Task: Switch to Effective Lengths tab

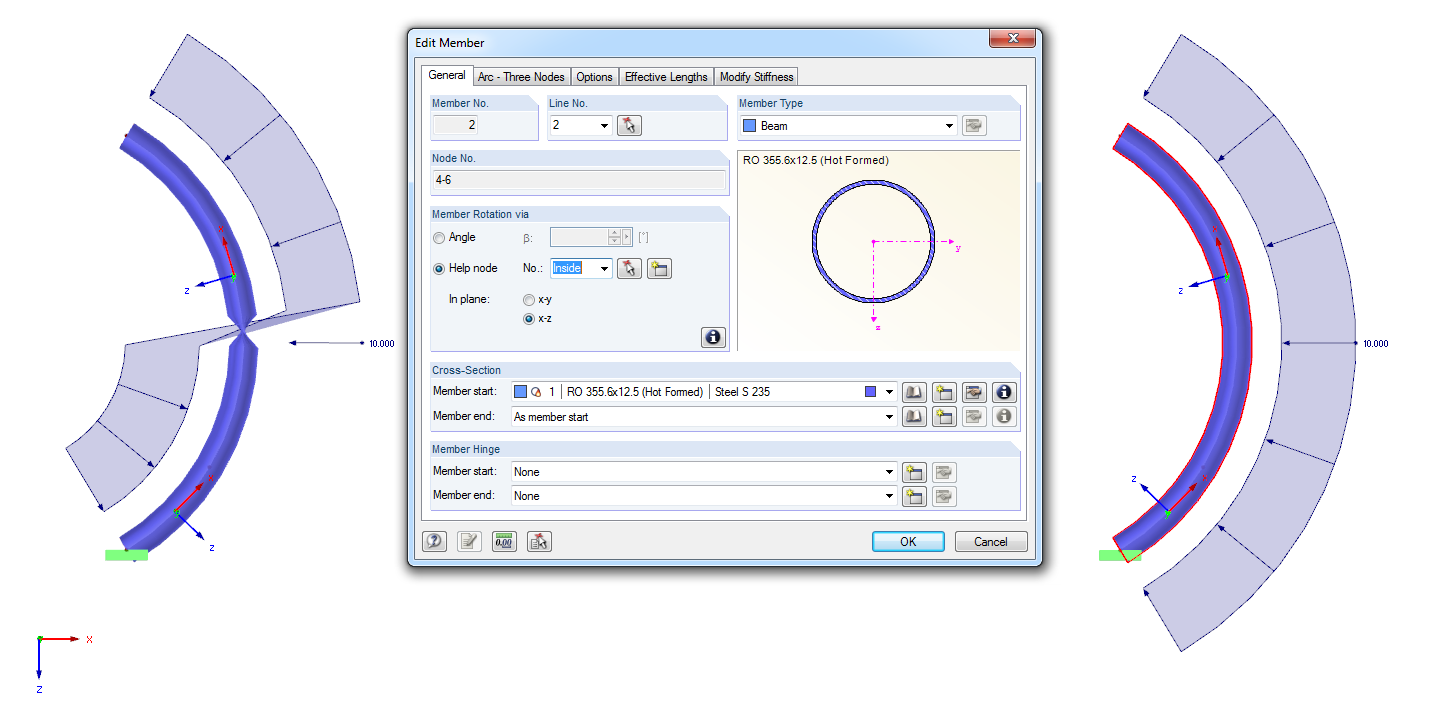Action: (666, 77)
